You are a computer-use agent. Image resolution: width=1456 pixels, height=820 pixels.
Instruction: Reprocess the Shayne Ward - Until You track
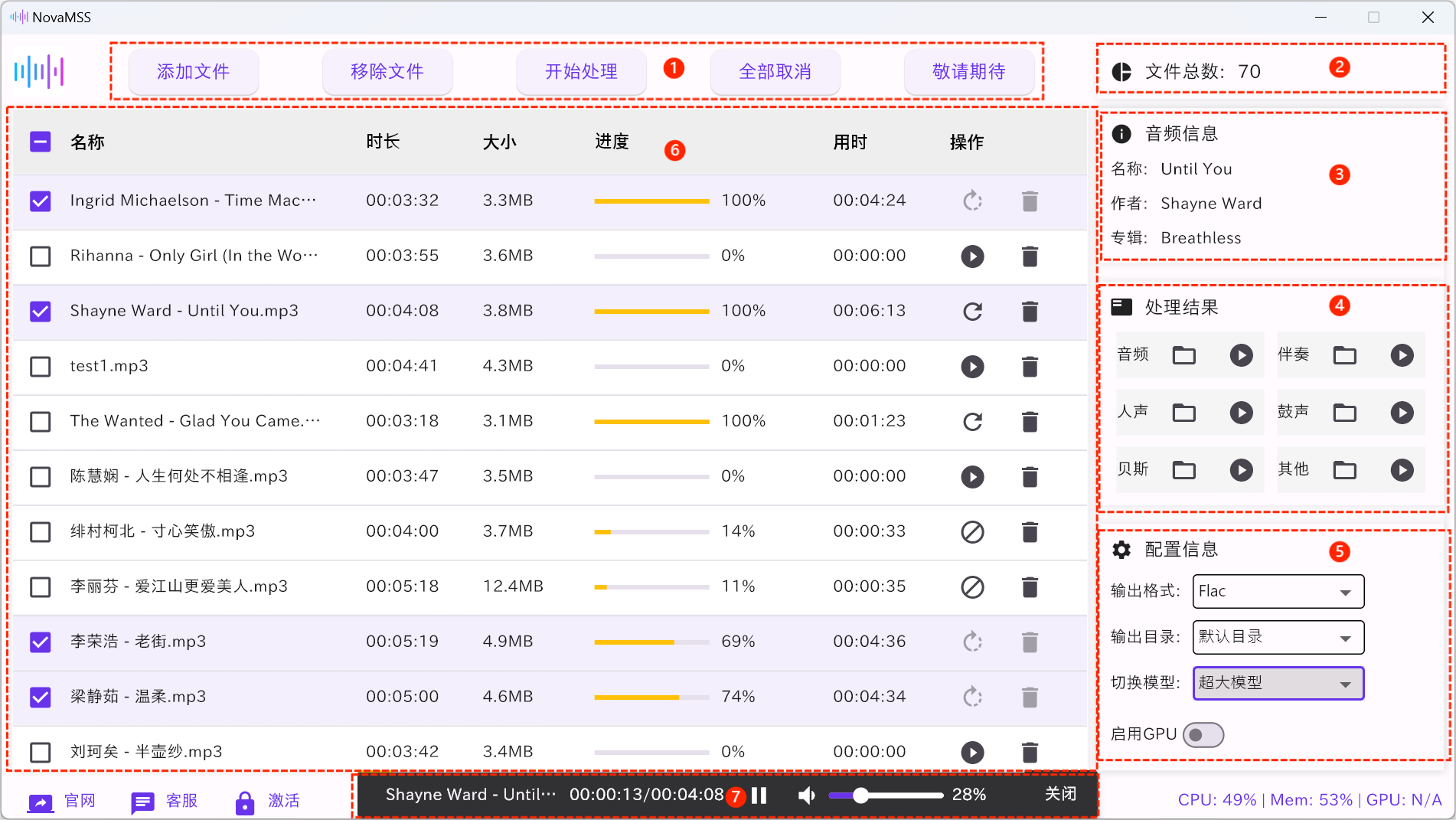pos(972,312)
